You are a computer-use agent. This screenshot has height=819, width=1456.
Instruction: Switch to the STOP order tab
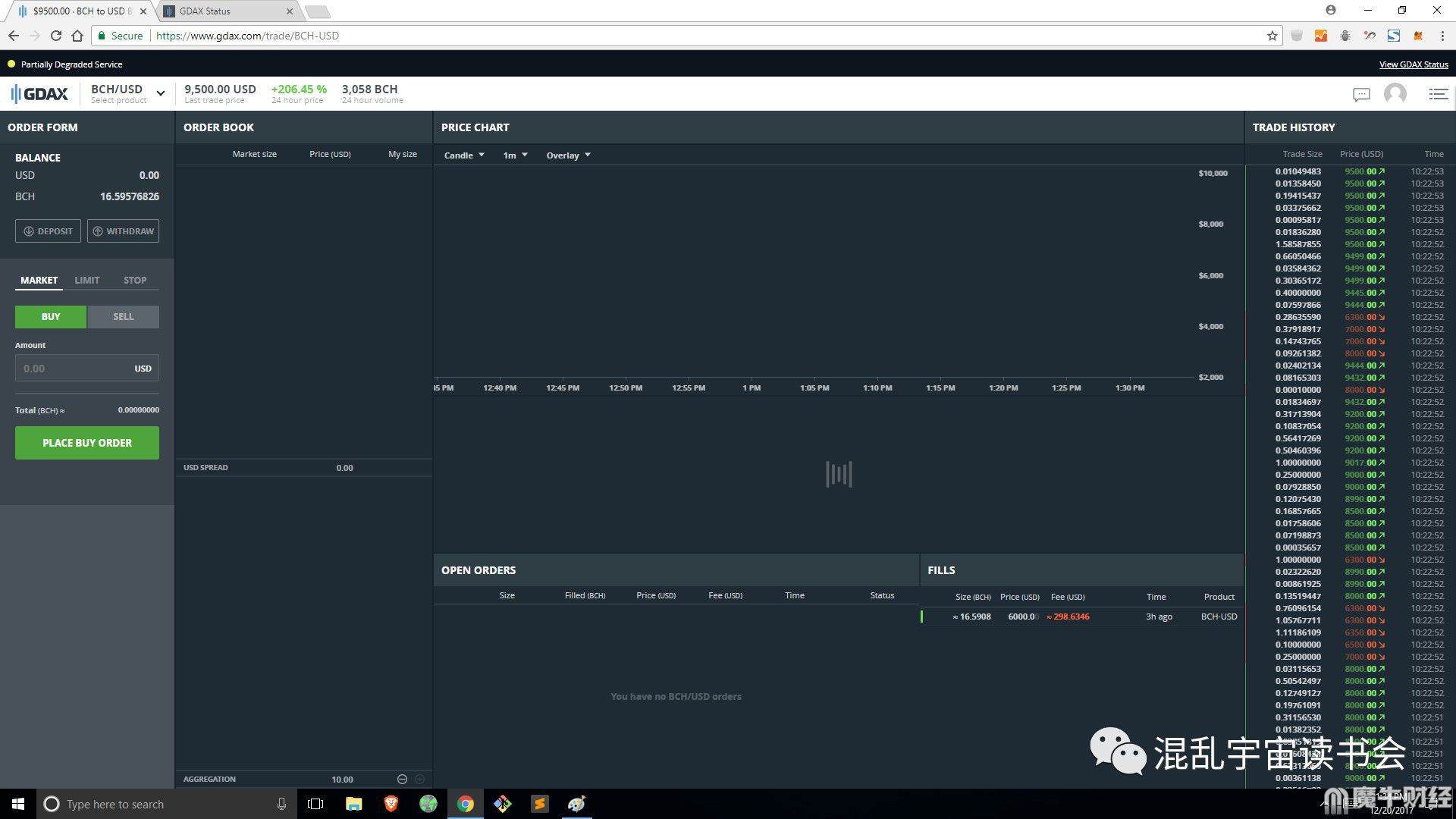point(135,281)
